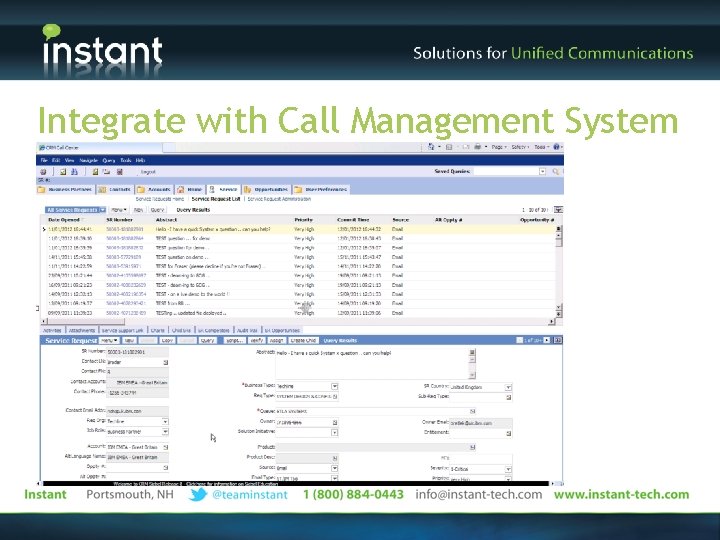Open the SR number link in the first highlighted row
Viewport: 720px width, 540px height.
[x=125, y=229]
